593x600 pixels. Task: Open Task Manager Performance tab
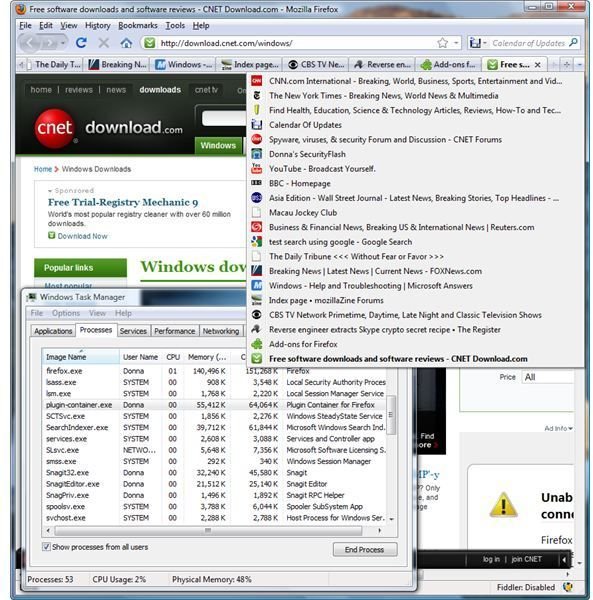coord(174,331)
